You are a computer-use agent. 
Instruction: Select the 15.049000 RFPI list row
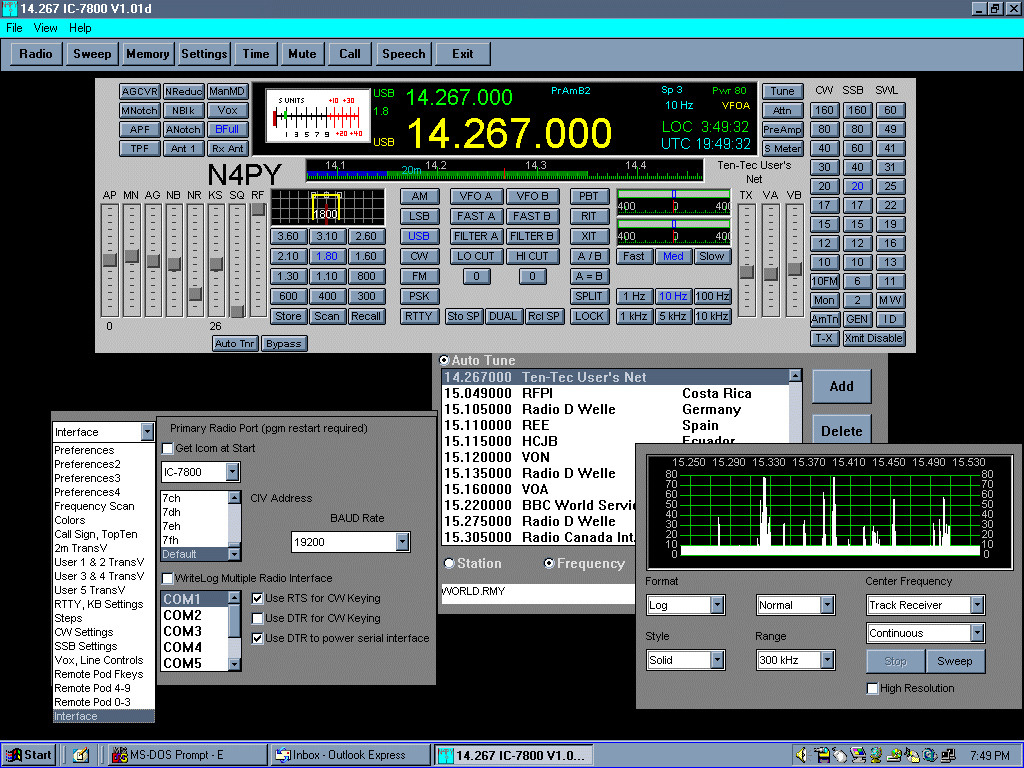tap(616, 393)
